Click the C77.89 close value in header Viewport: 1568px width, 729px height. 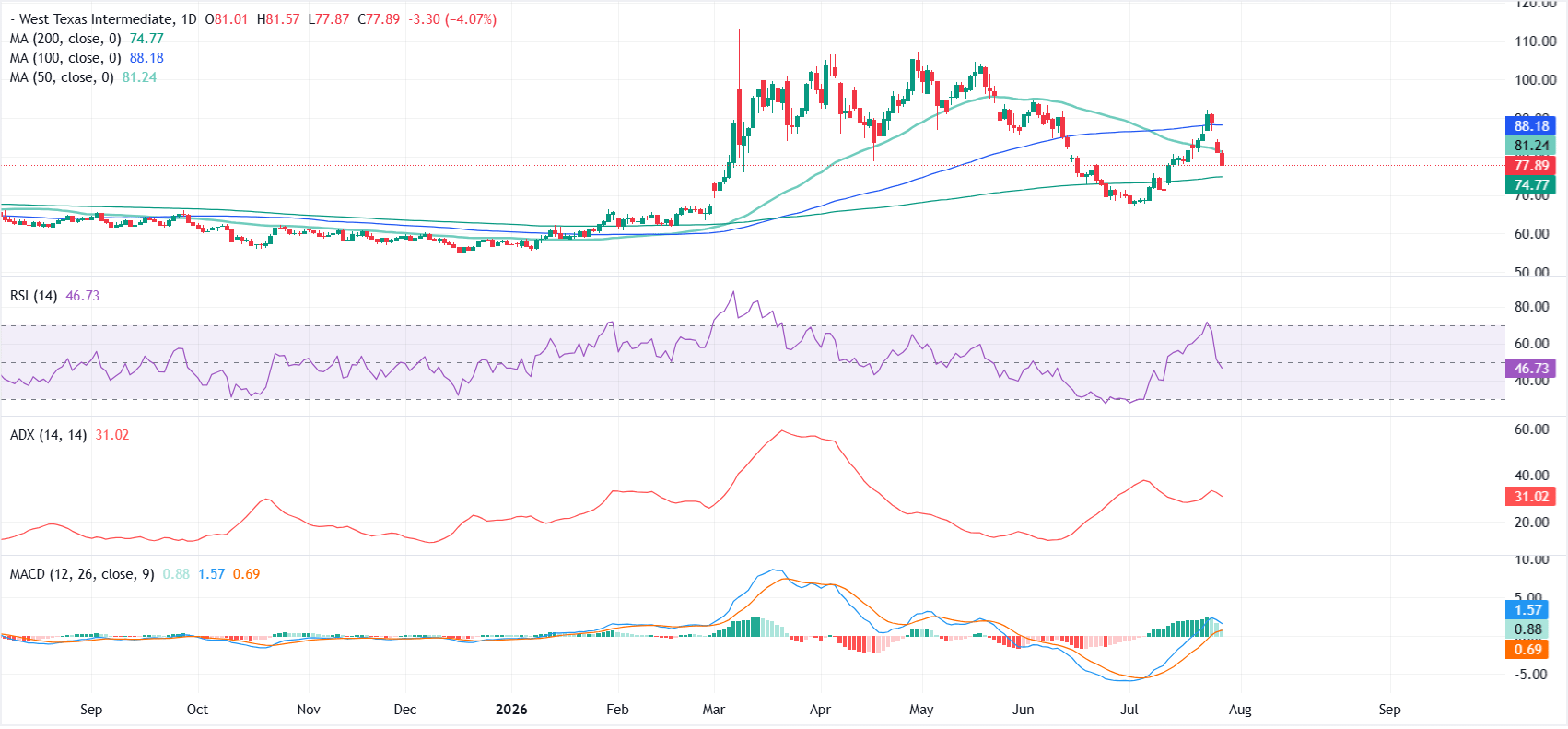pyautogui.click(x=379, y=19)
